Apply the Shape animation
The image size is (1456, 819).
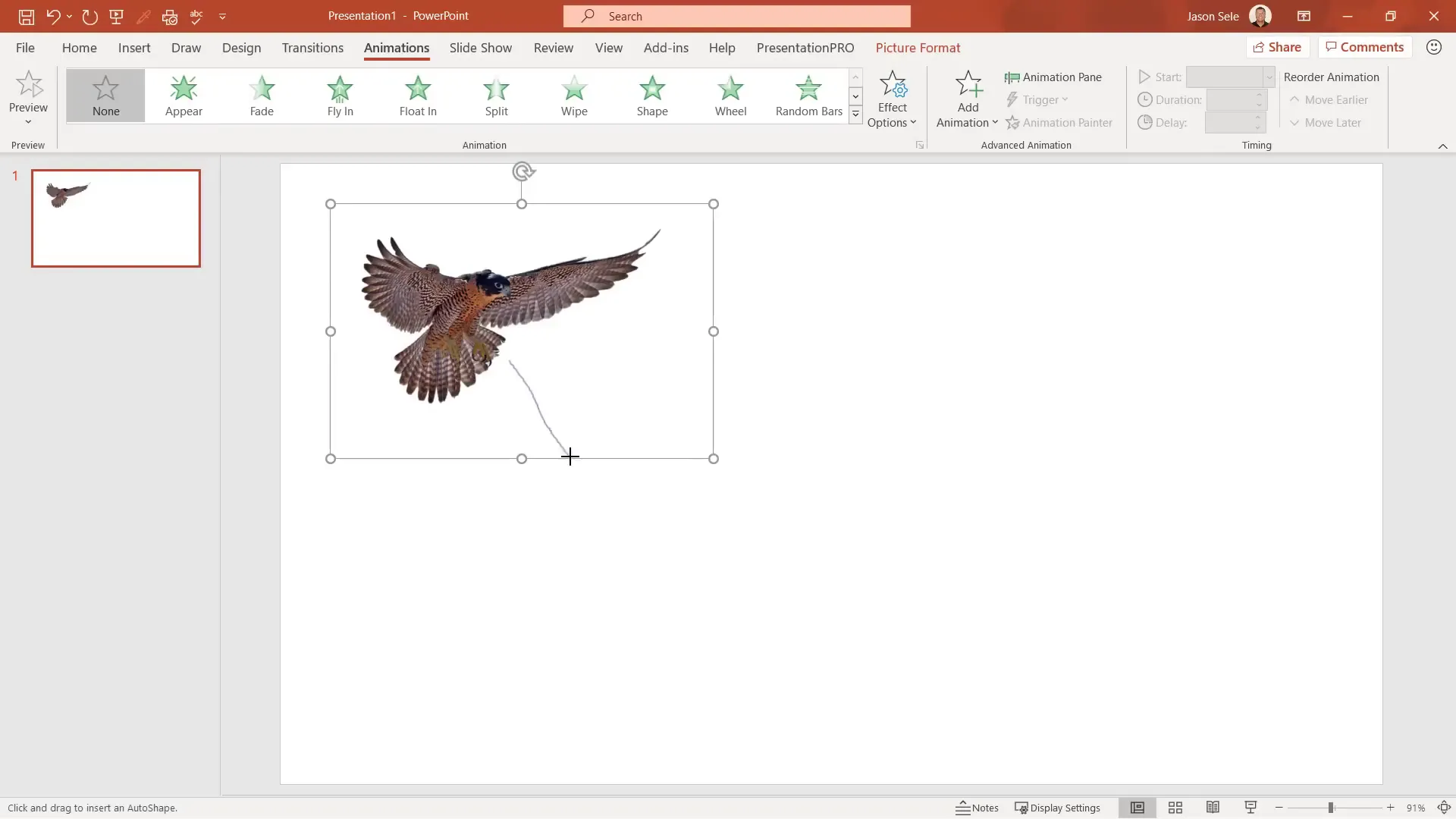pos(652,96)
